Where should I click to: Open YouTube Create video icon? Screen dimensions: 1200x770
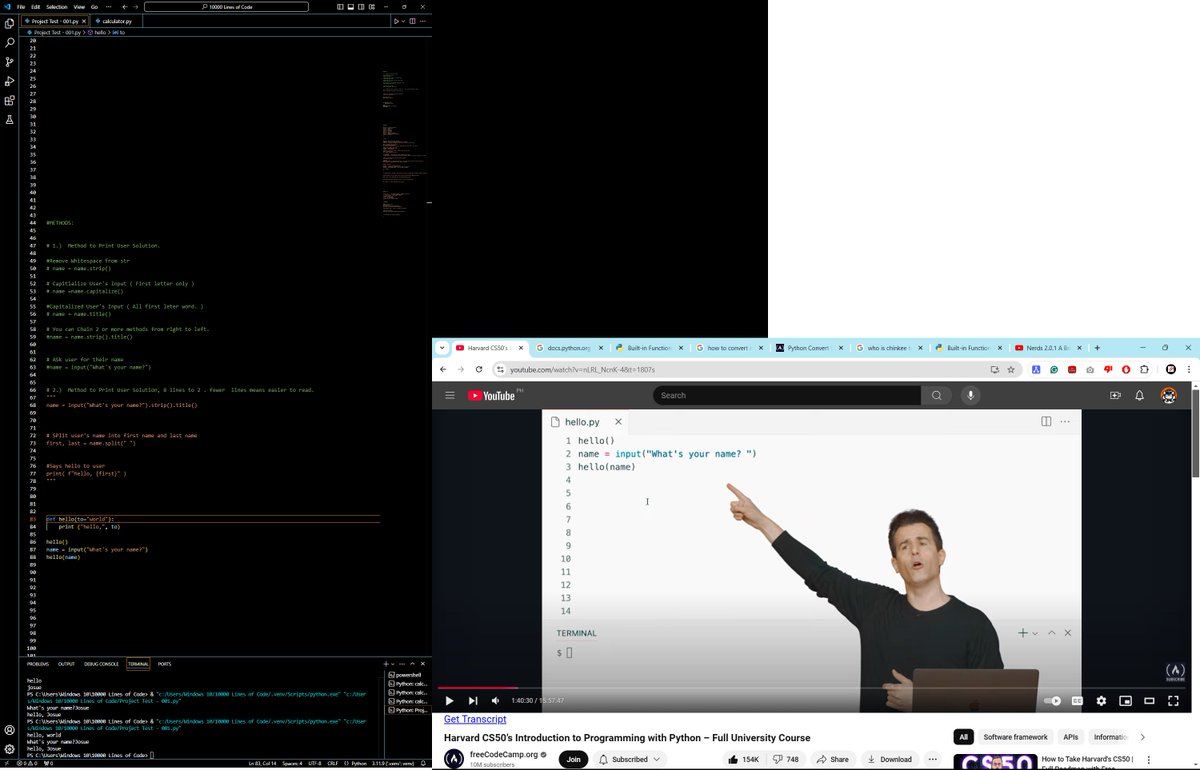1115,396
